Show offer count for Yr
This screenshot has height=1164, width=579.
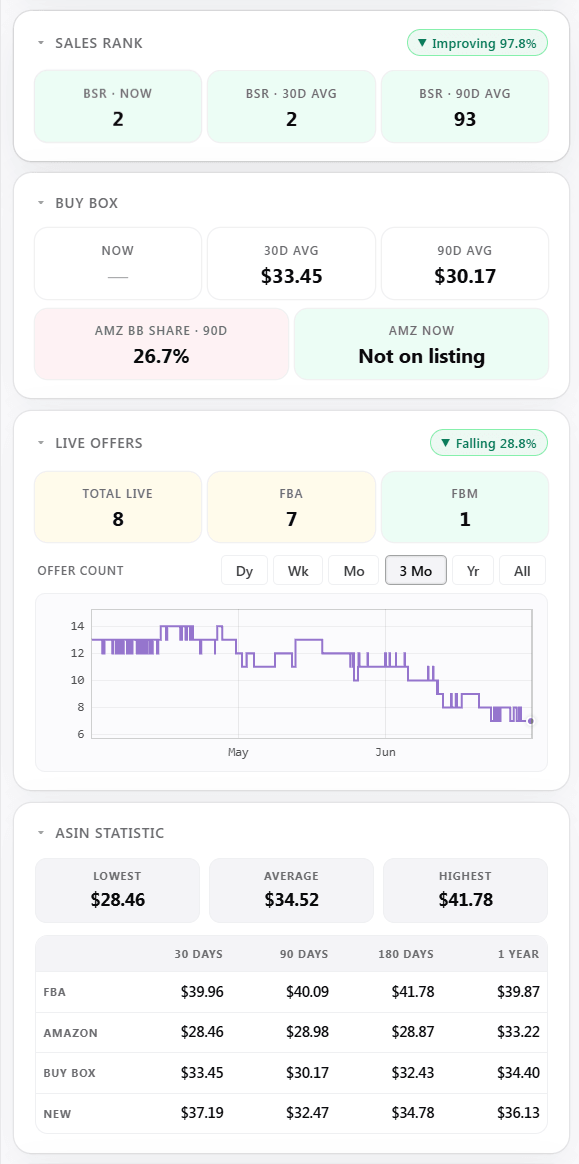pyautogui.click(x=473, y=570)
